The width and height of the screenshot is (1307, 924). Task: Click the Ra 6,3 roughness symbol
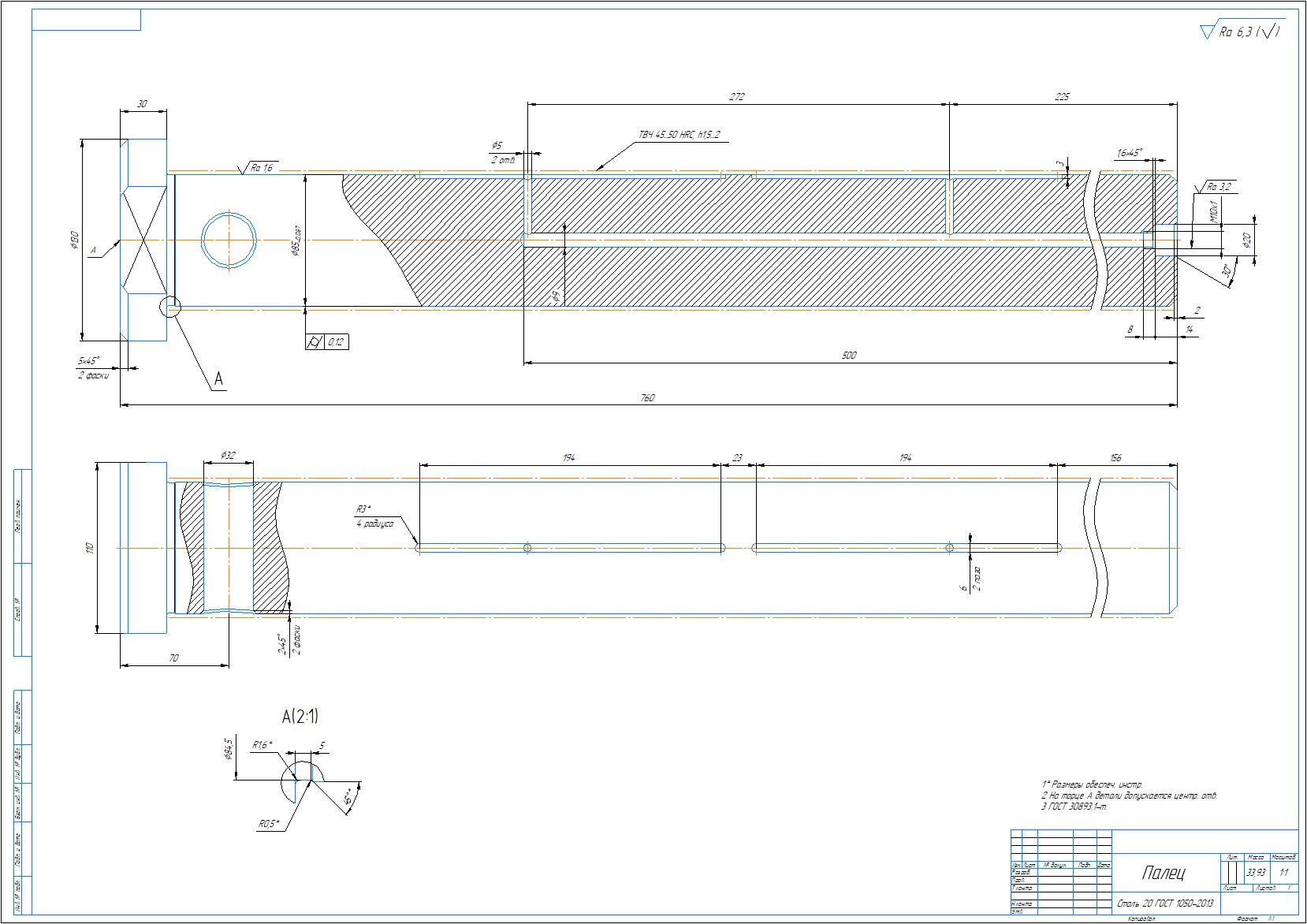[1240, 32]
